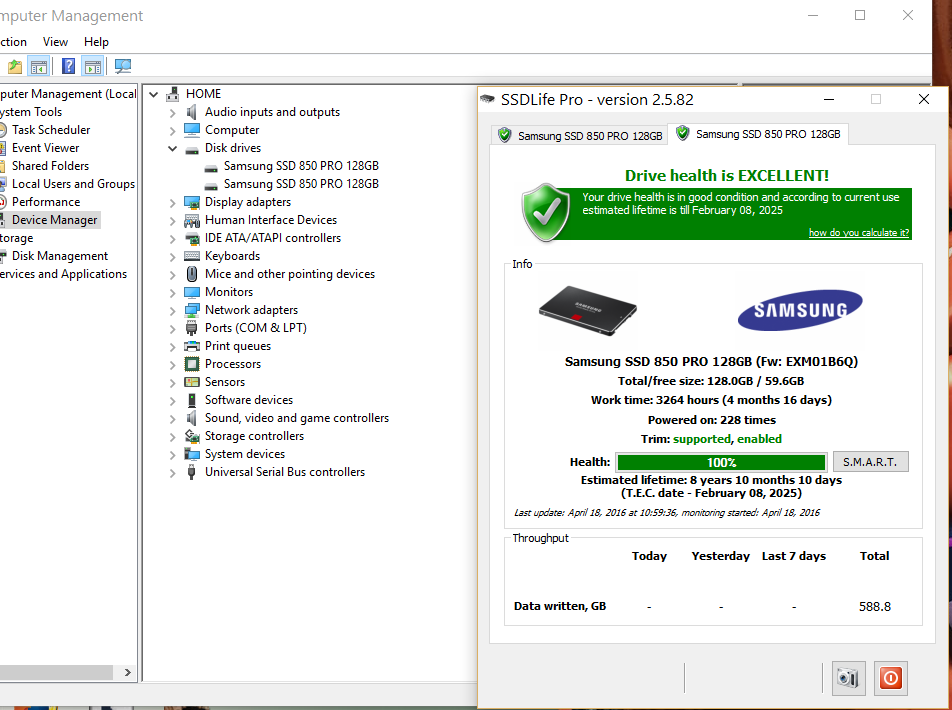The width and height of the screenshot is (952, 710).
Task: Click the Scan for hardware changes toolbar icon
Action: pyautogui.click(x=123, y=66)
